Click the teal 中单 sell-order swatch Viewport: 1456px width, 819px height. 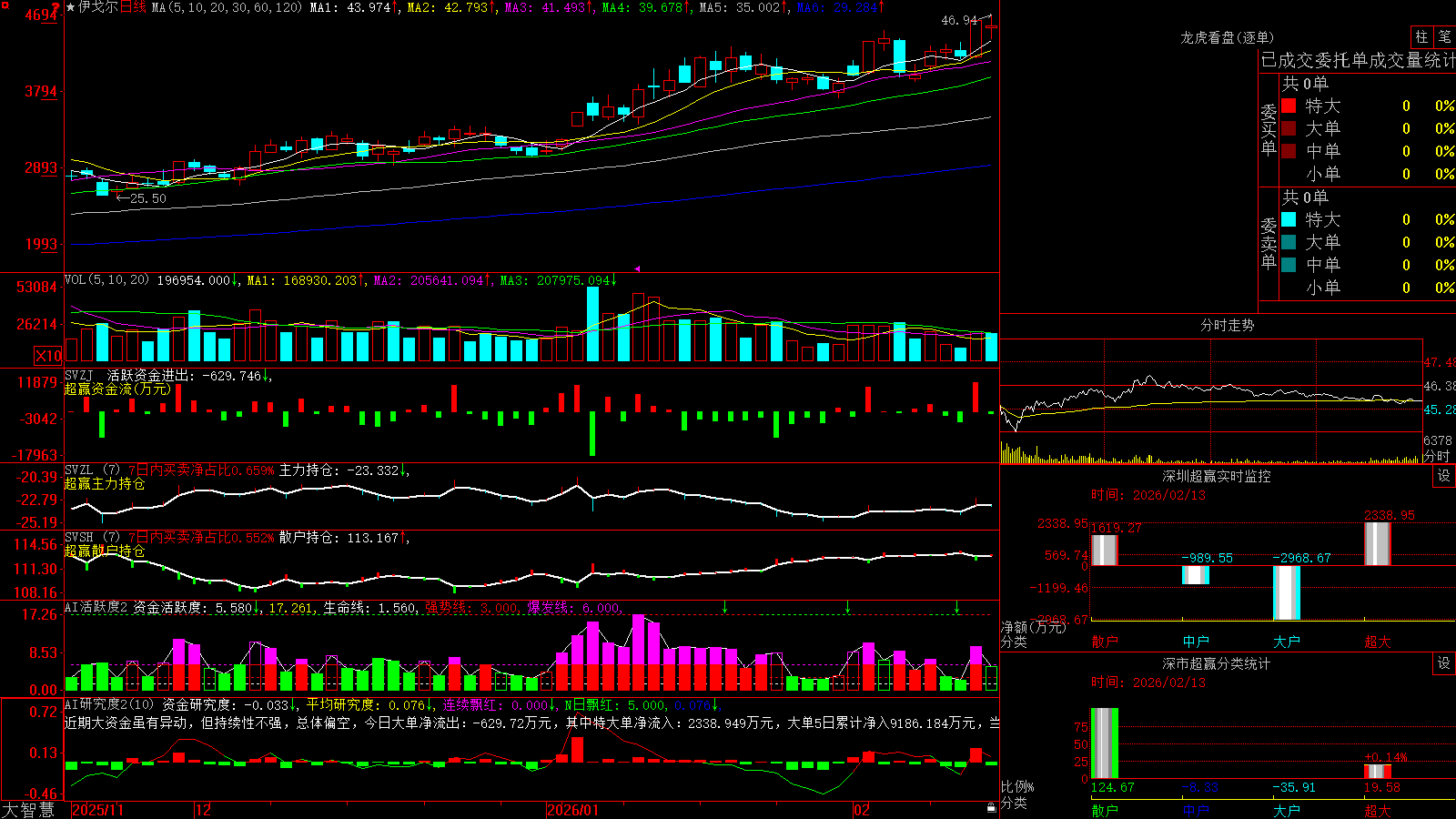coord(1289,265)
